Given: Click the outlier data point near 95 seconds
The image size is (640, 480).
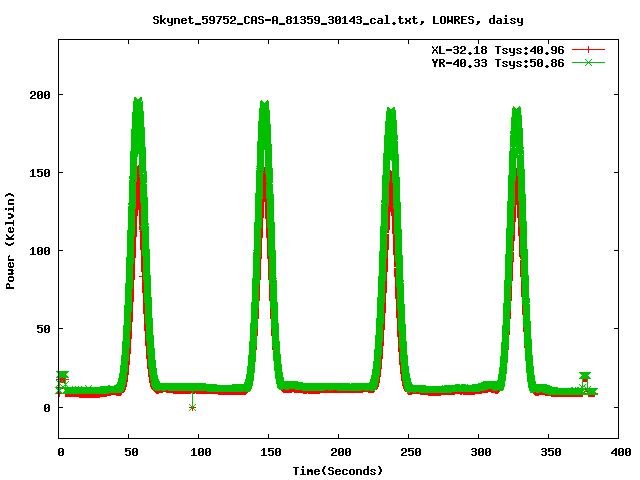Looking at the screenshot, I should tap(192, 407).
